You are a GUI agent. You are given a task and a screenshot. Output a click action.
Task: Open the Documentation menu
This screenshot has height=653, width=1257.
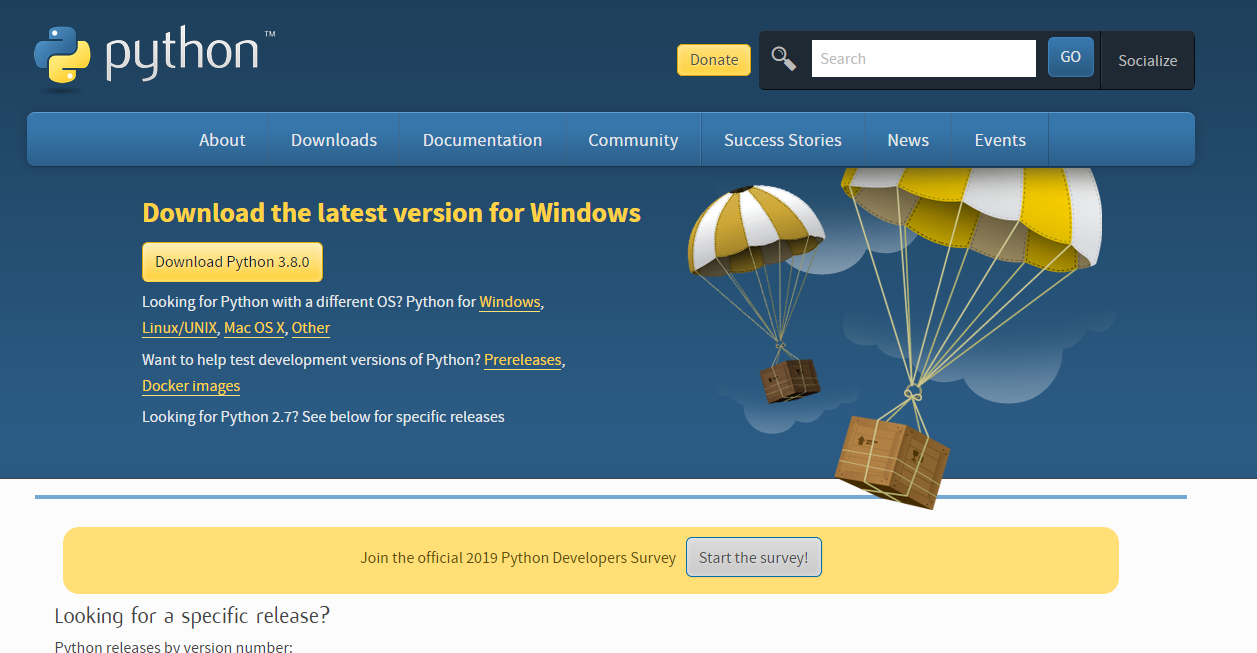(482, 140)
